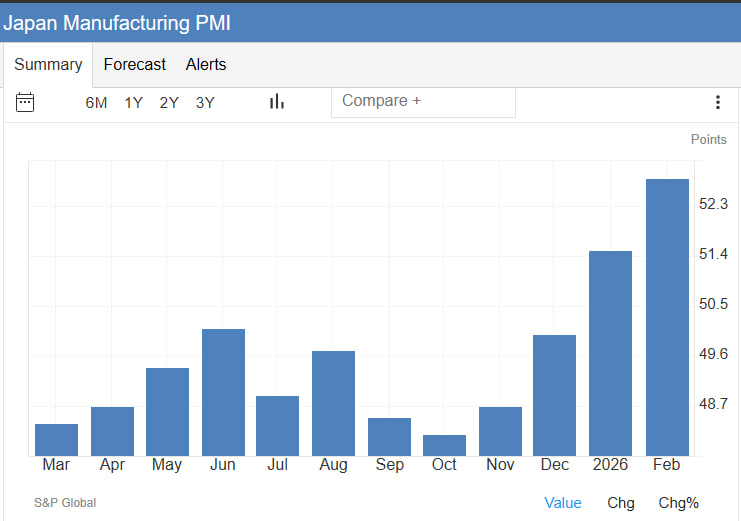Viewport: 741px width, 521px height.
Task: Click the June bar in chart
Action: tap(223, 392)
